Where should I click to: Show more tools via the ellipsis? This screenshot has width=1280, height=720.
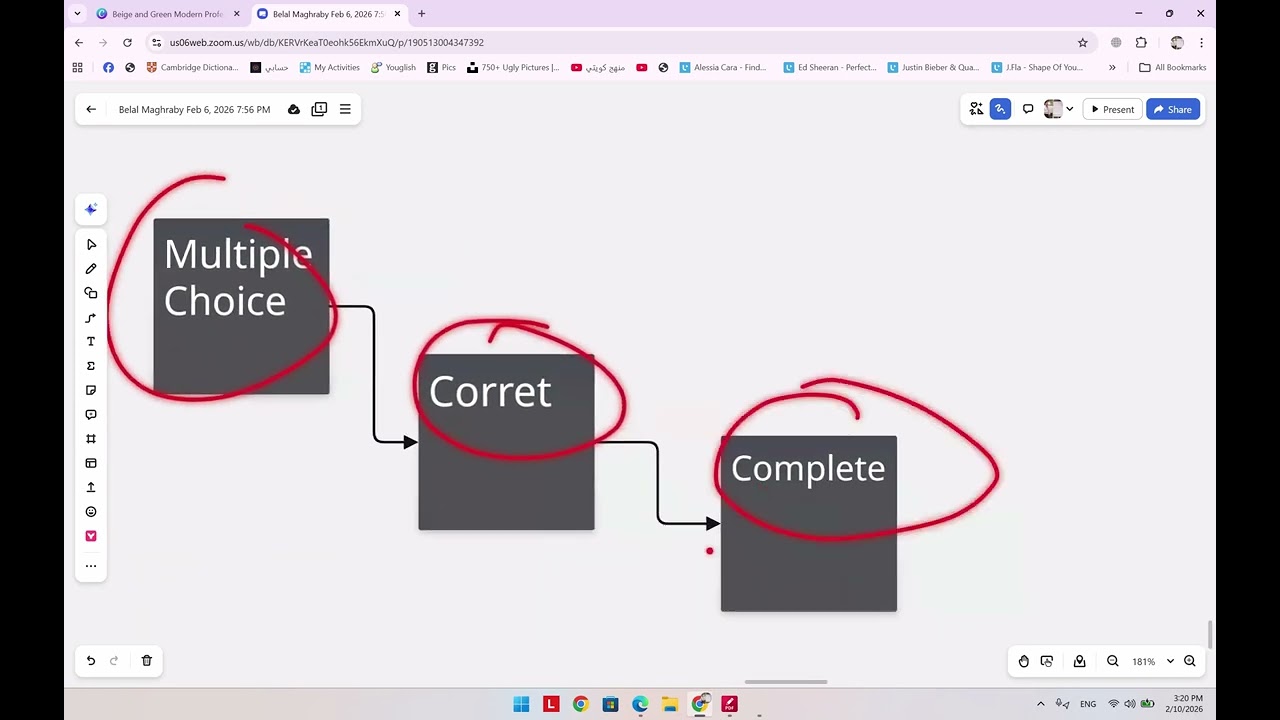tap(91, 566)
